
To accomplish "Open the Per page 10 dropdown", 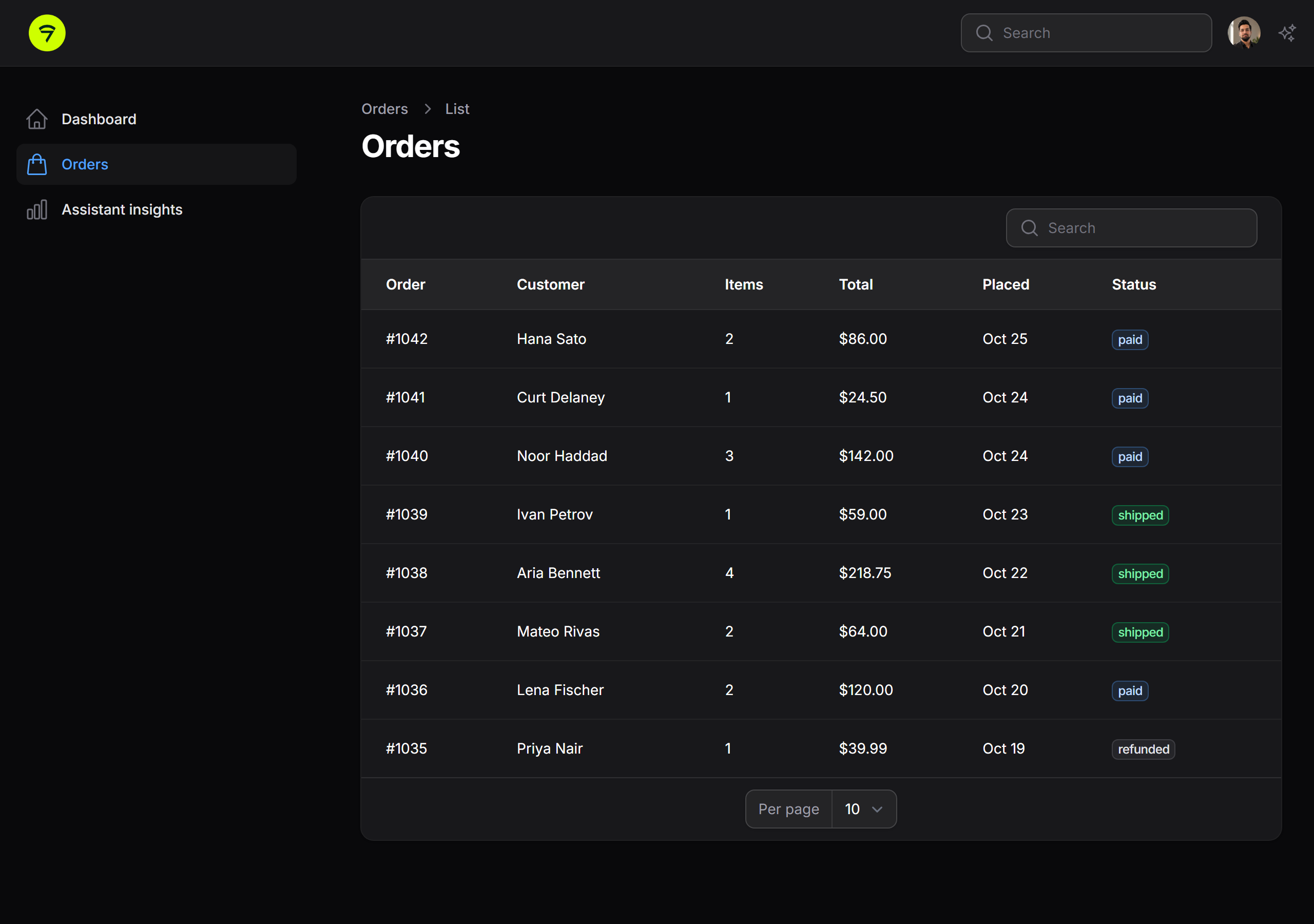I will click(x=864, y=809).
